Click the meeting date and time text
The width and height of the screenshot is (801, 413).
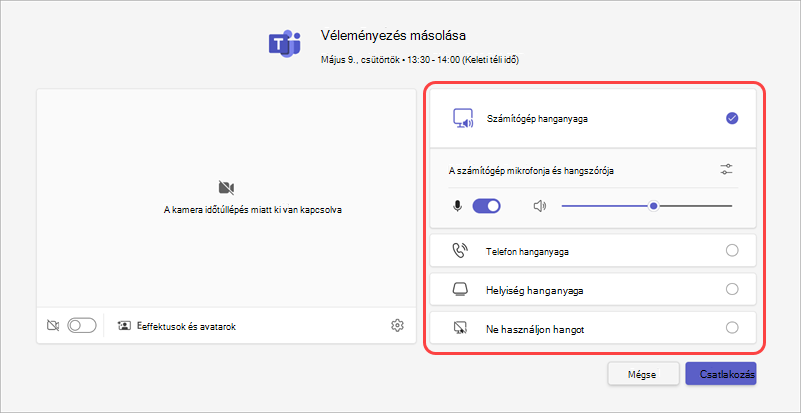(x=420, y=60)
